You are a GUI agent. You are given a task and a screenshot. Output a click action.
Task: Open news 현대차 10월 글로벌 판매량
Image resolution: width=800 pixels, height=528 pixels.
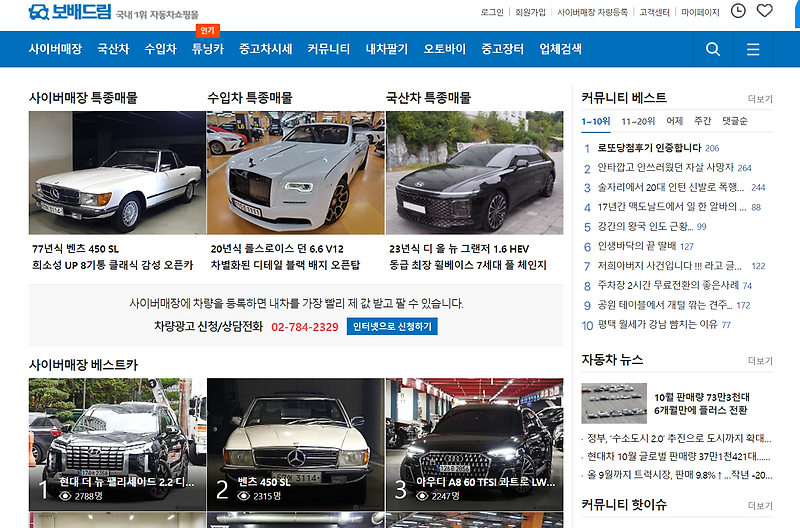tap(679, 457)
